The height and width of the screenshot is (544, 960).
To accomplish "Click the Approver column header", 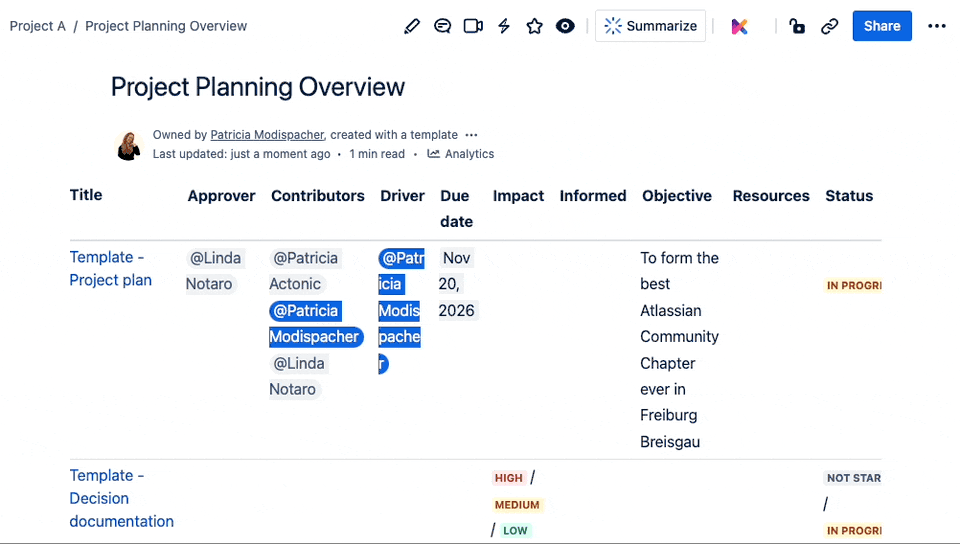I will coord(221,196).
